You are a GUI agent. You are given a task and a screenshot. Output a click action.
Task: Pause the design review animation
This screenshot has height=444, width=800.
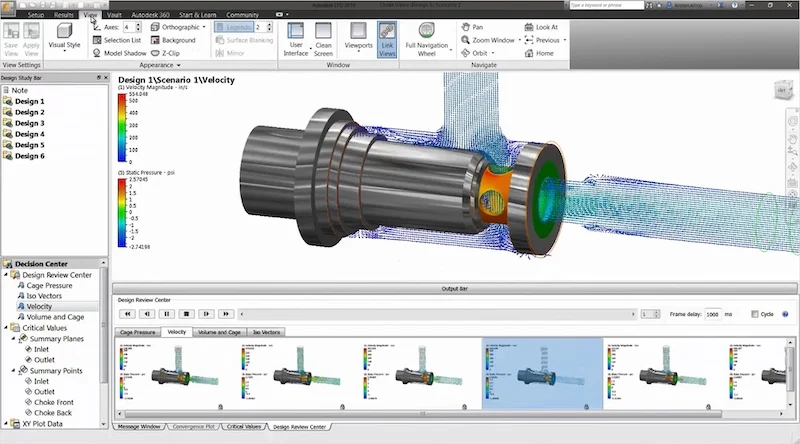point(166,313)
